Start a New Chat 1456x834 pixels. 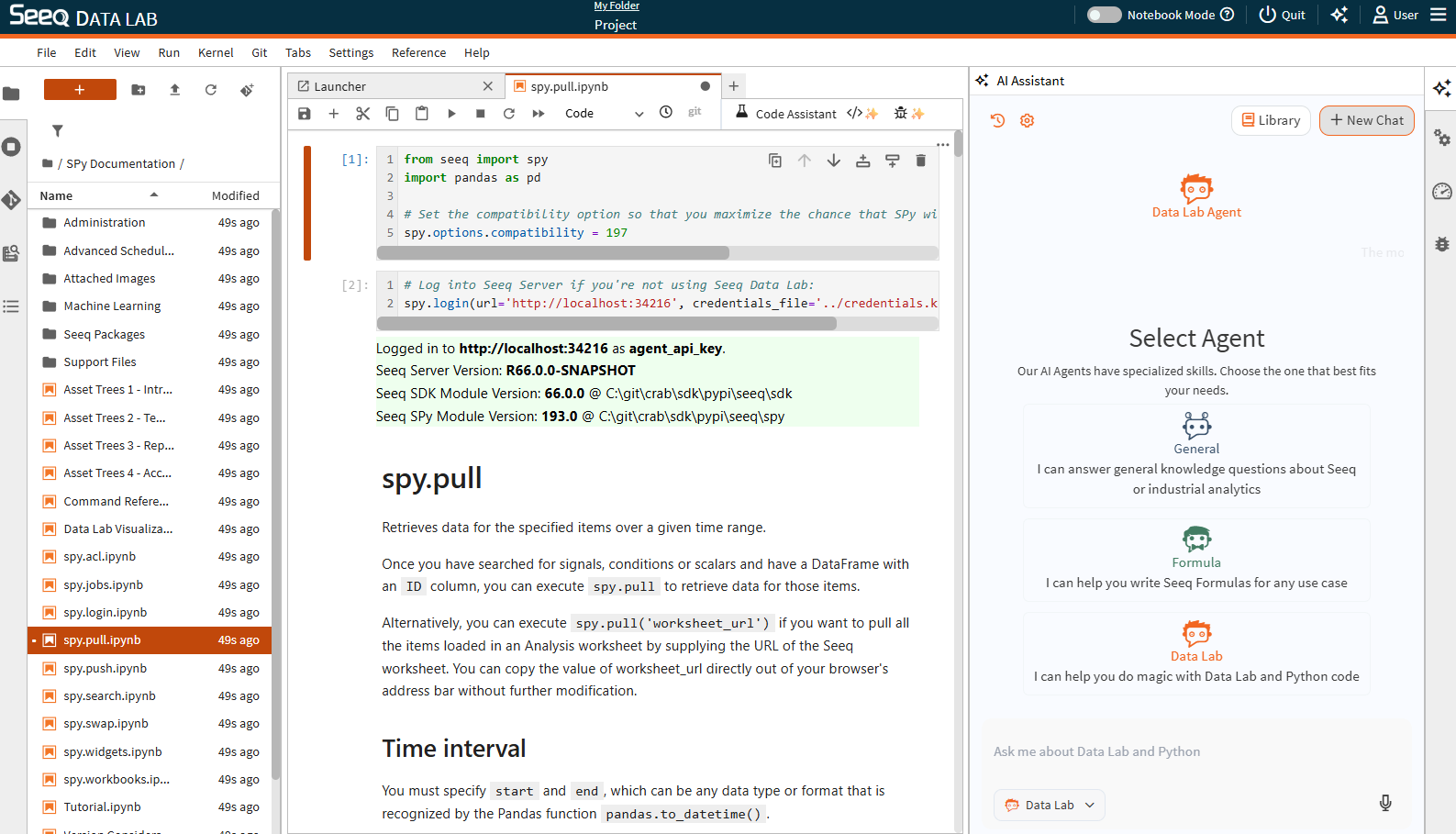pyautogui.click(x=1366, y=120)
